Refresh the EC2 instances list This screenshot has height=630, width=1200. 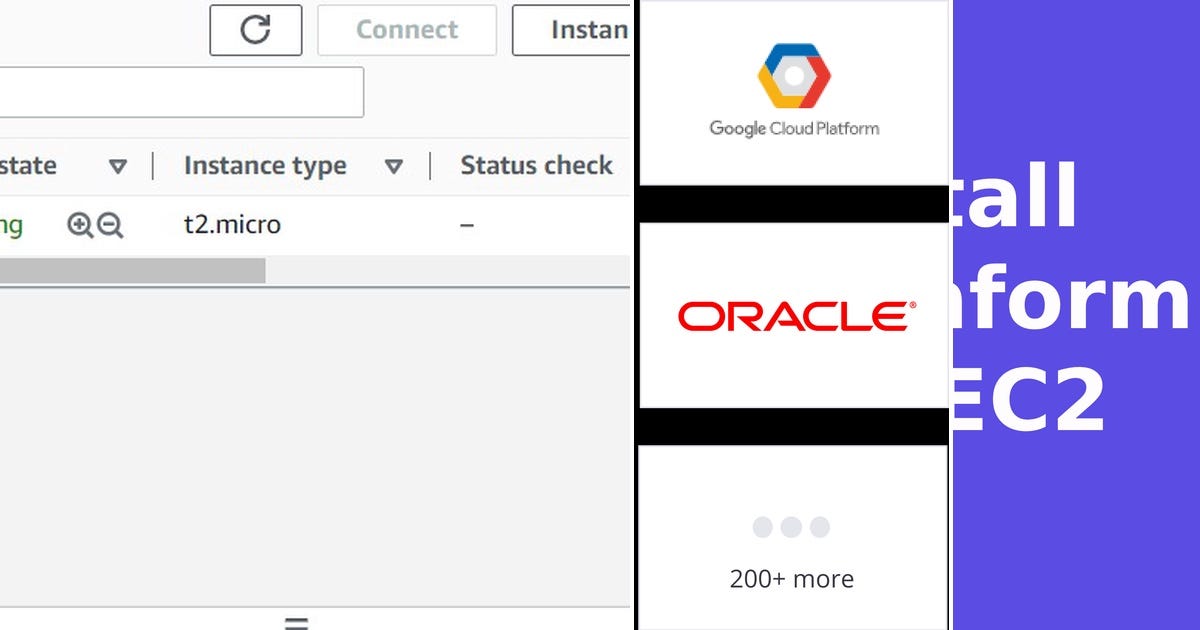[x=255, y=30]
